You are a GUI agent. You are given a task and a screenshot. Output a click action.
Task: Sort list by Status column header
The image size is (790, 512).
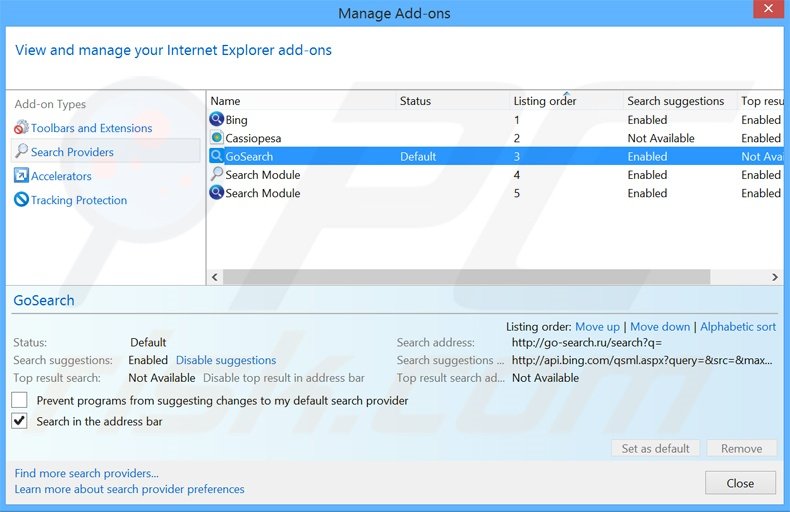click(452, 101)
